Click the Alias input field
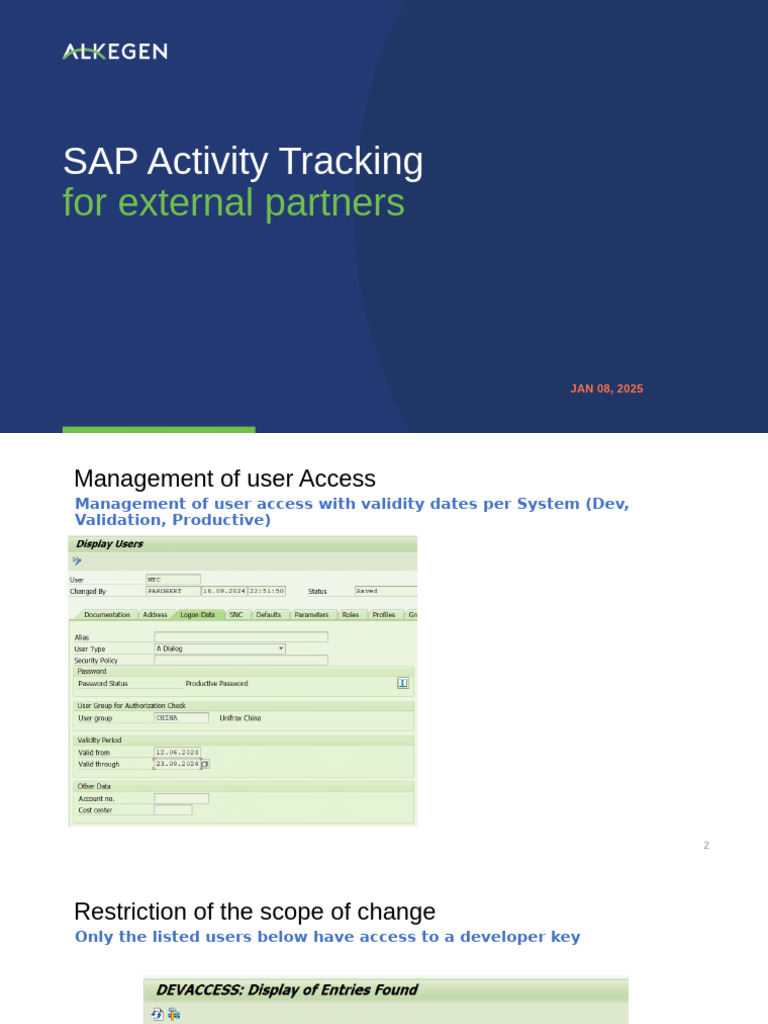This screenshot has width=768, height=1024. tap(241, 637)
